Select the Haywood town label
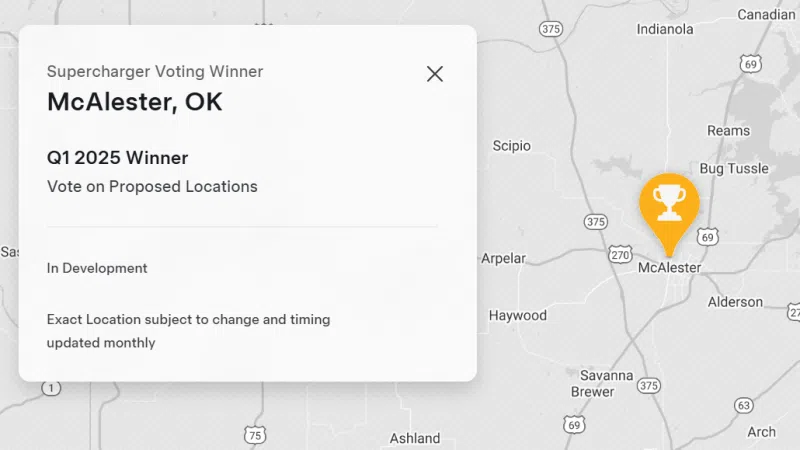This screenshot has width=800, height=450. 517,316
